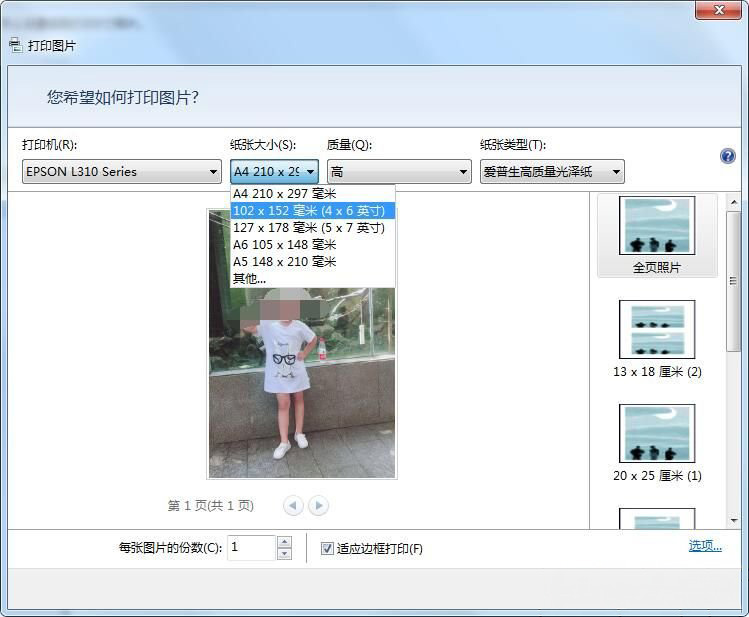The width and height of the screenshot is (749, 617).
Task: Close the print pictures dialog
Action: [x=719, y=10]
